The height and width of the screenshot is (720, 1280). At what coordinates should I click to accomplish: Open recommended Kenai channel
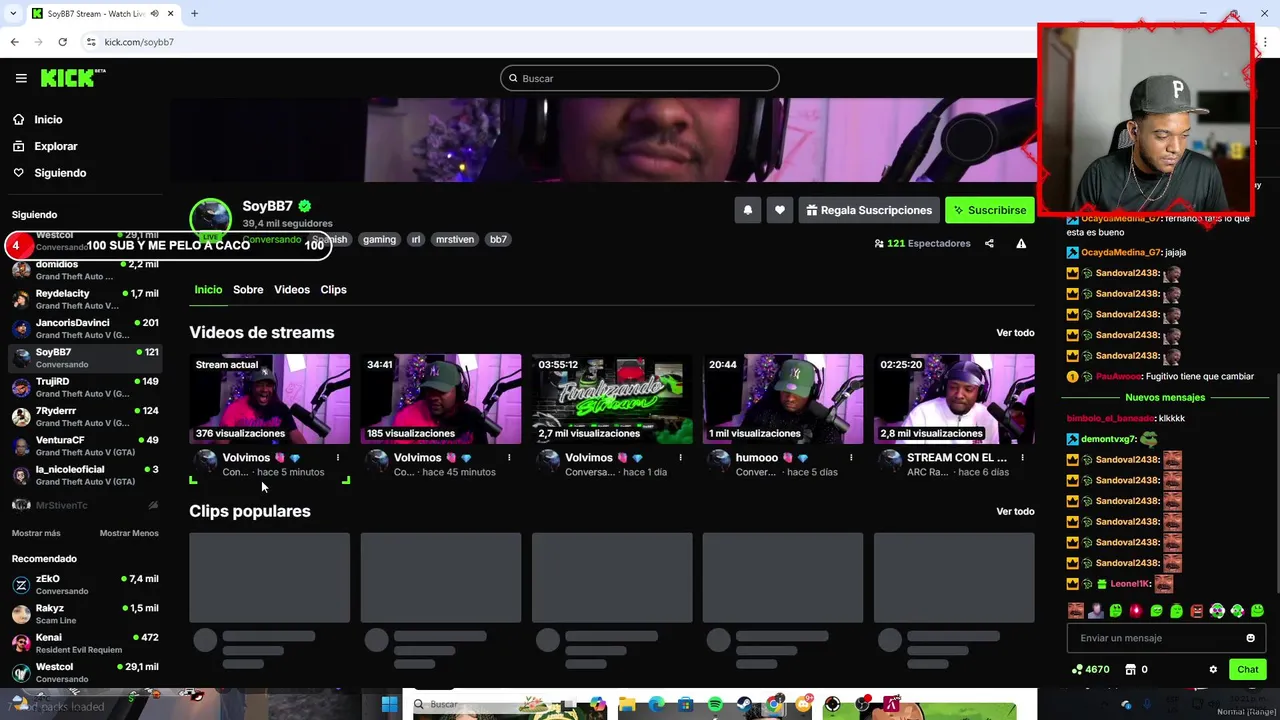(85, 642)
